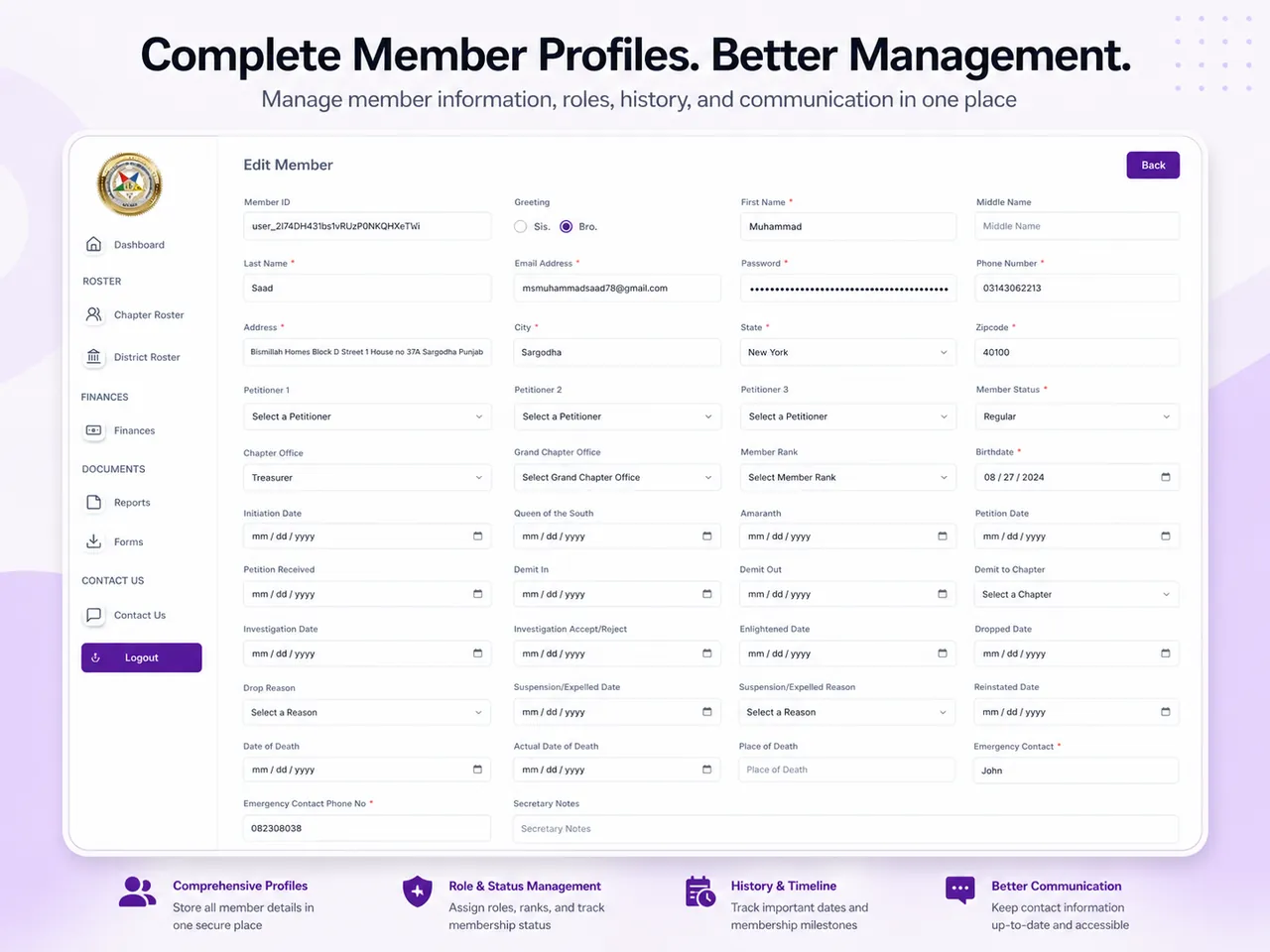Open the Demit to Chapter dropdown

tap(1078, 594)
